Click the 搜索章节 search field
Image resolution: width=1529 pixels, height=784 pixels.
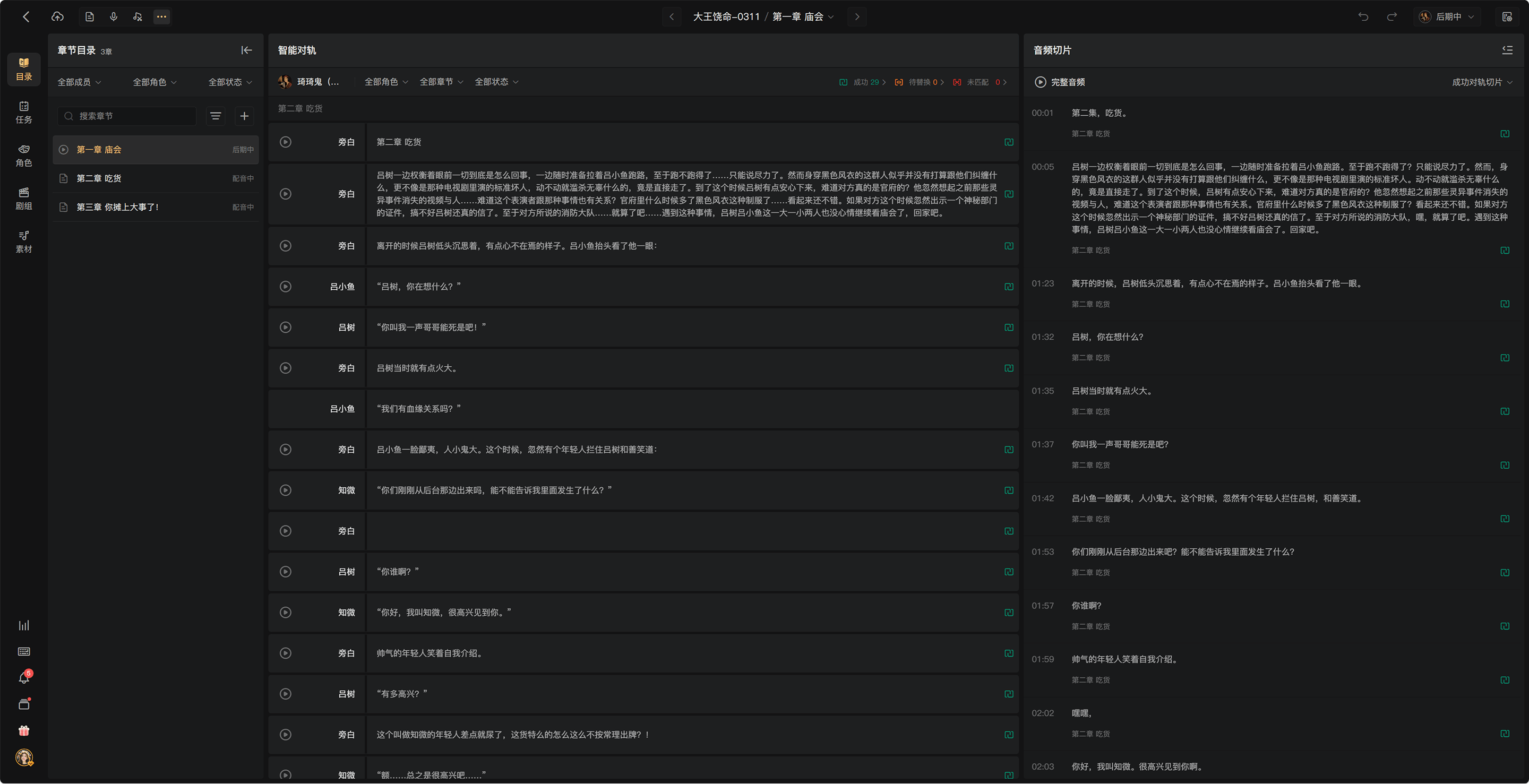point(127,116)
